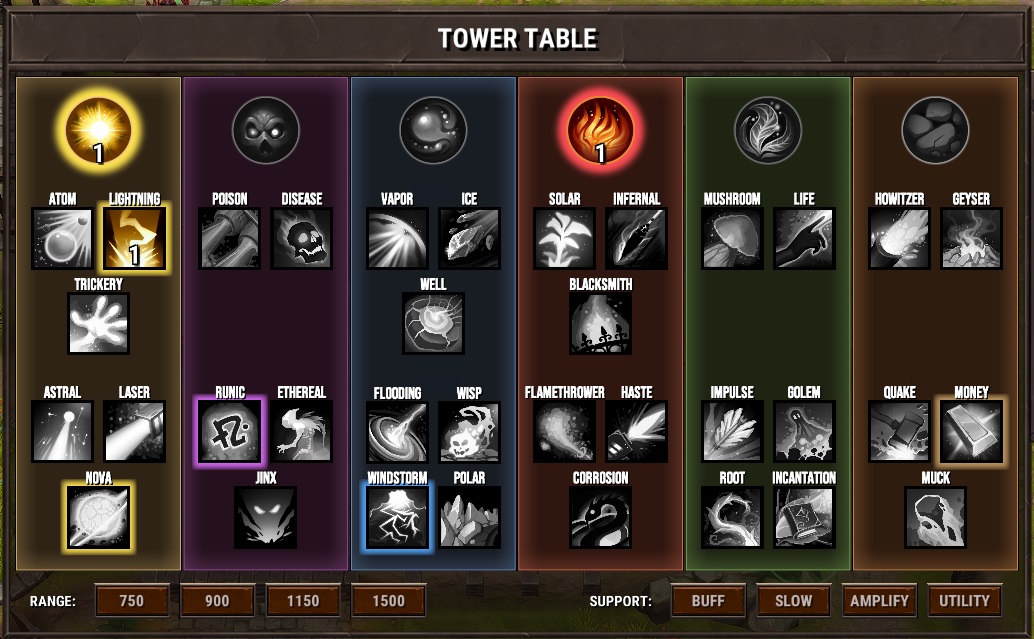Toggle the glowing light element orb
This screenshot has width=1034, height=639.
pos(98,131)
